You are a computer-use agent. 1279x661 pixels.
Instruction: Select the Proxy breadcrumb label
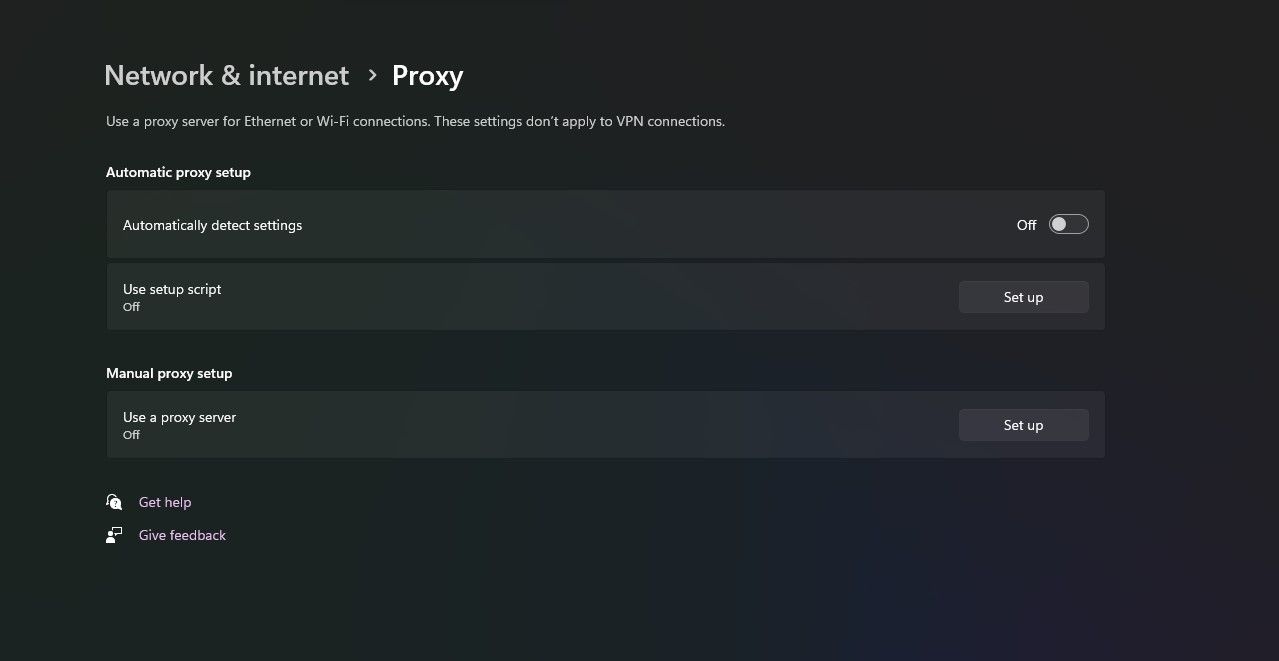coord(427,75)
